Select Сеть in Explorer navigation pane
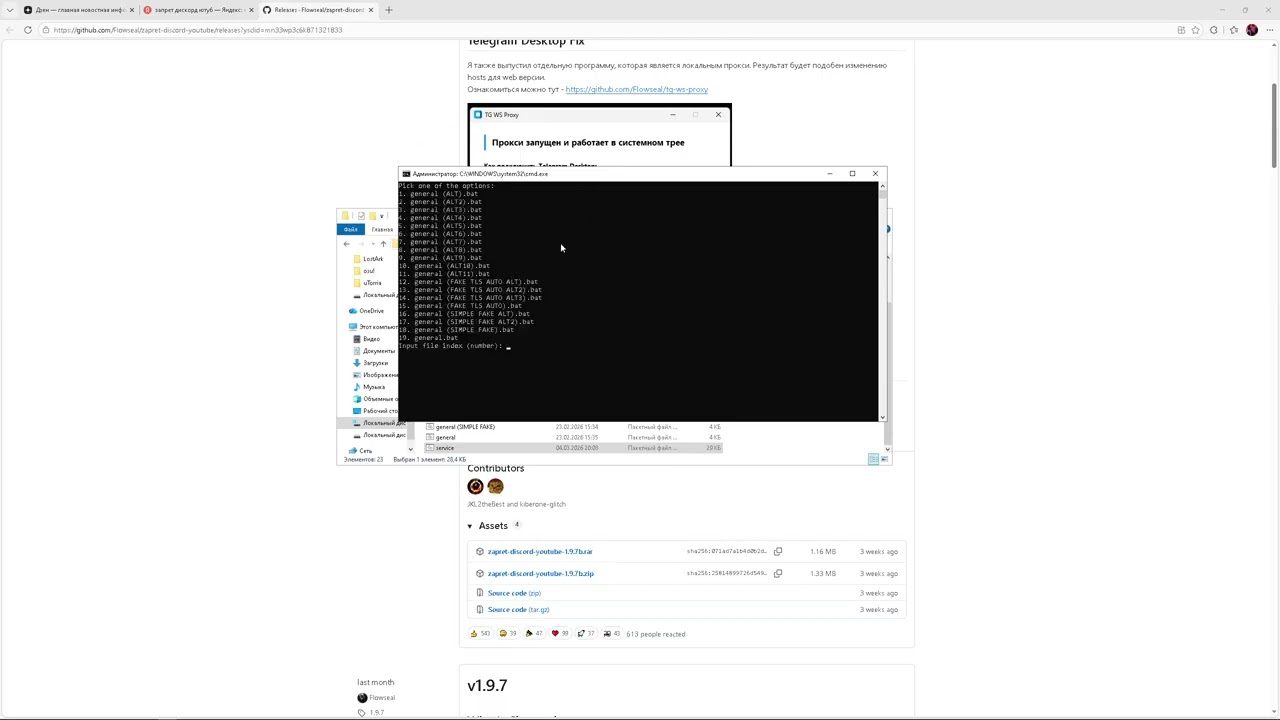1280x720 pixels. click(x=360, y=451)
